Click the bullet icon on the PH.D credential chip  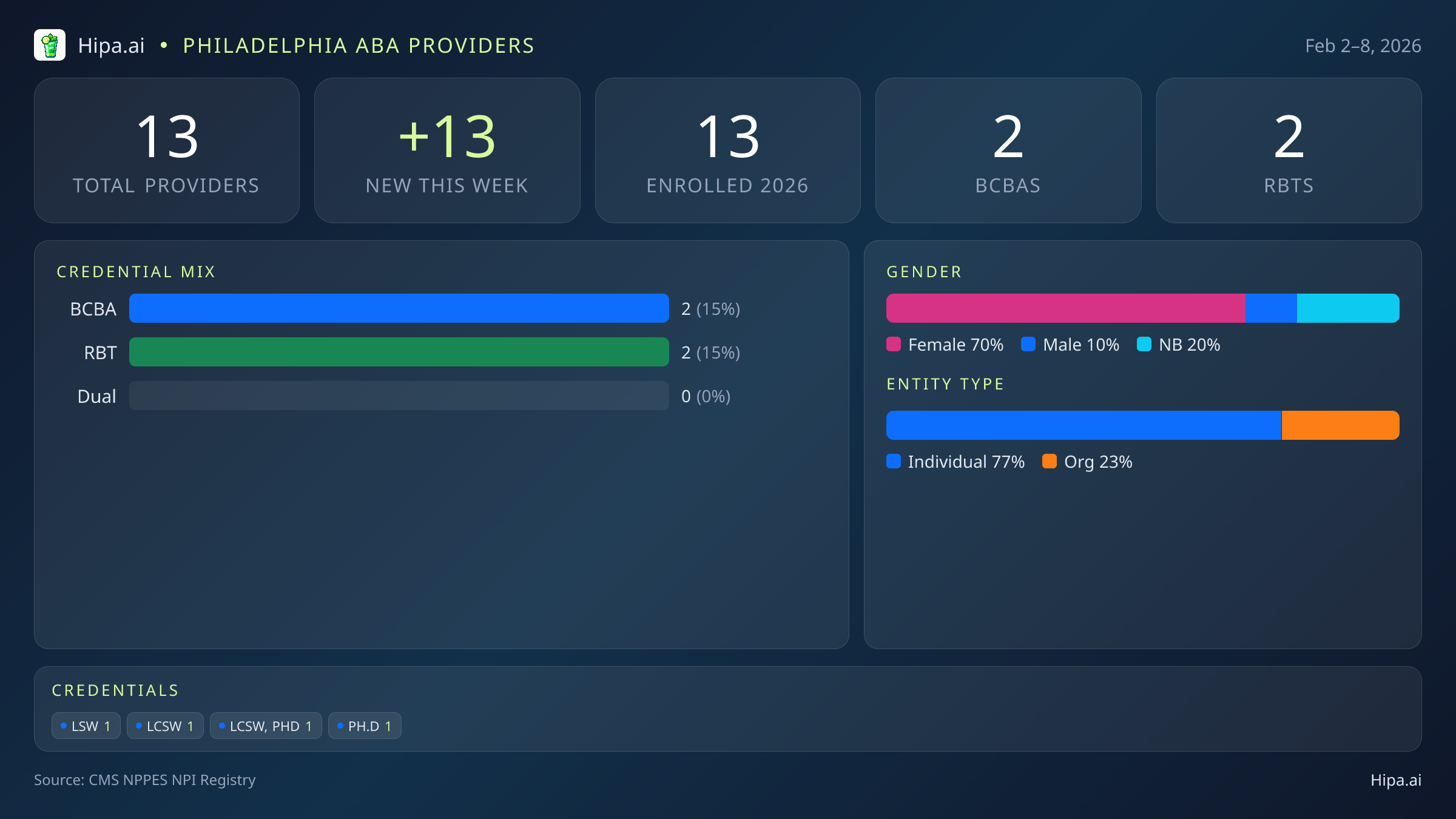click(x=340, y=725)
